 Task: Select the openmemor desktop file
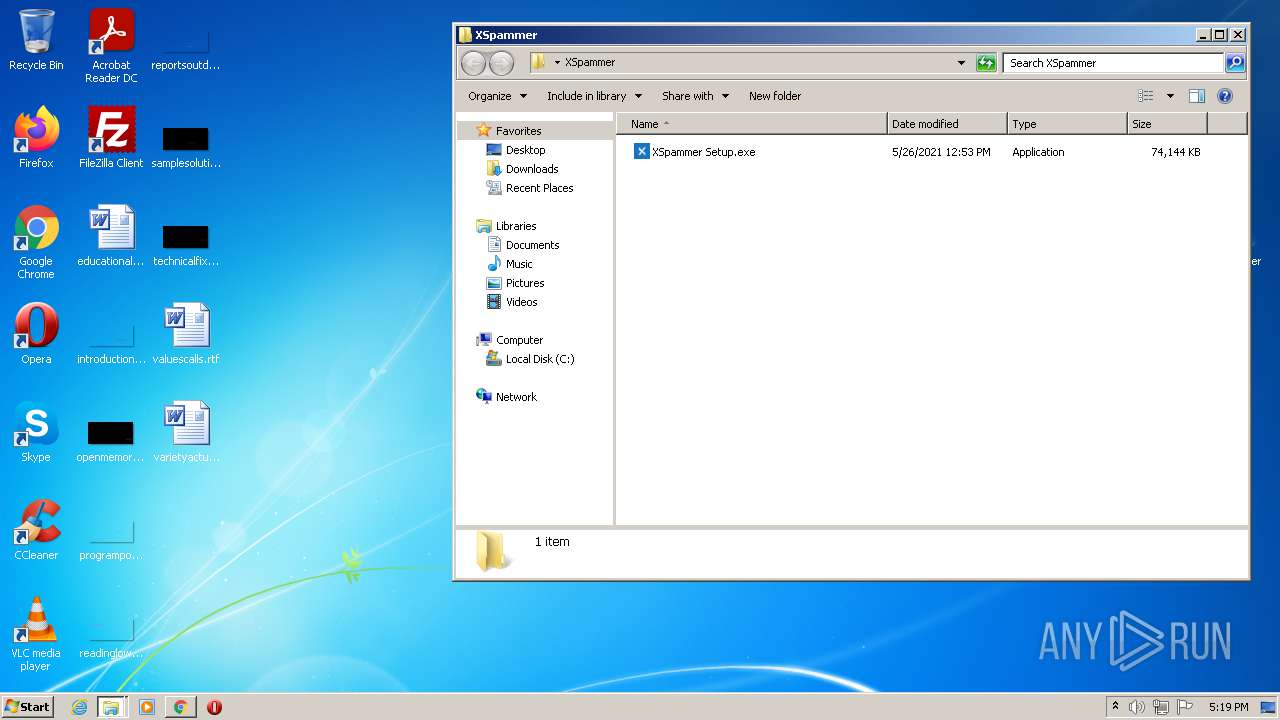111,439
